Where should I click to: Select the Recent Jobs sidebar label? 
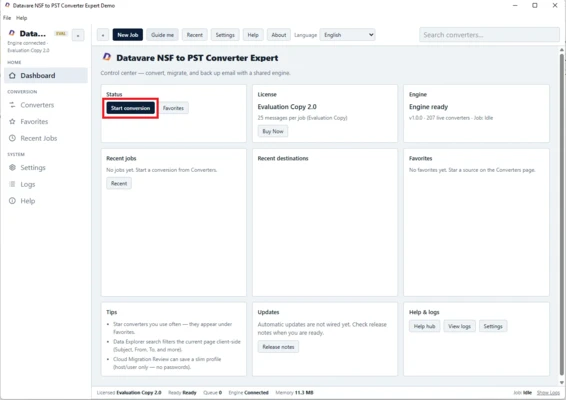(x=39, y=138)
